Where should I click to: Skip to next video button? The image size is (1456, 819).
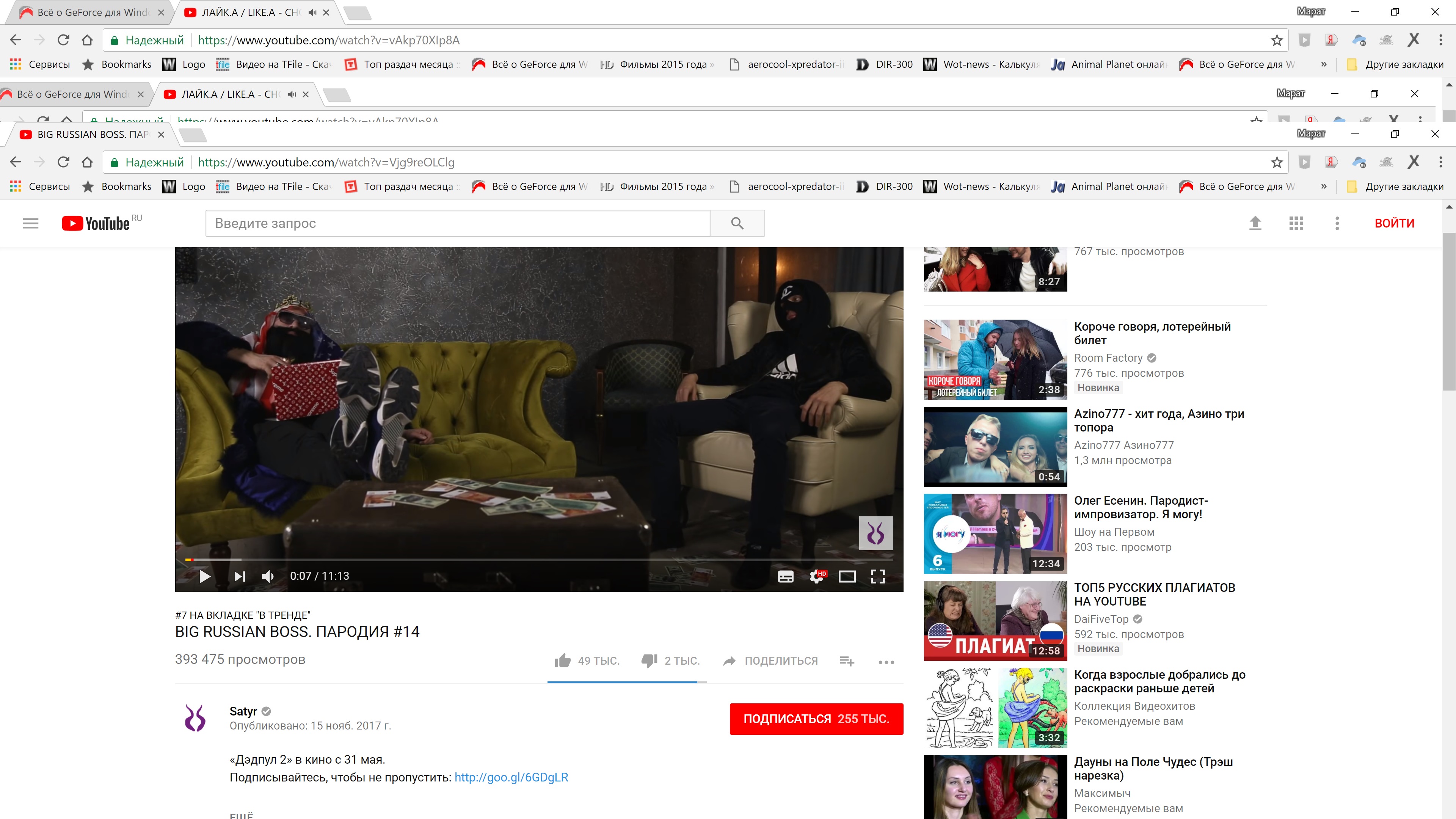click(240, 576)
